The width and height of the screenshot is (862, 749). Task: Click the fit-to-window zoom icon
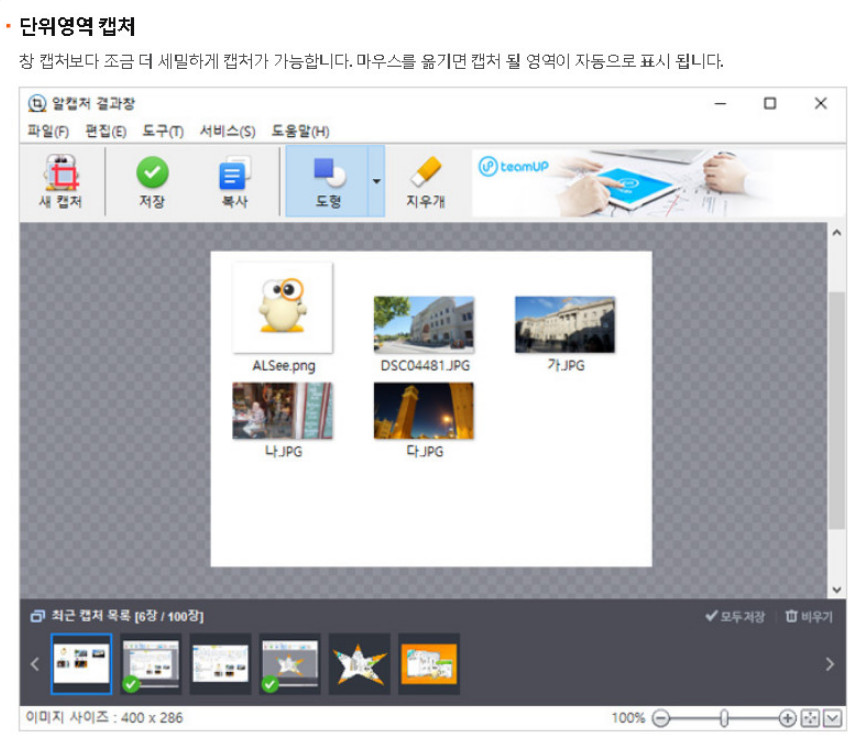(x=810, y=718)
